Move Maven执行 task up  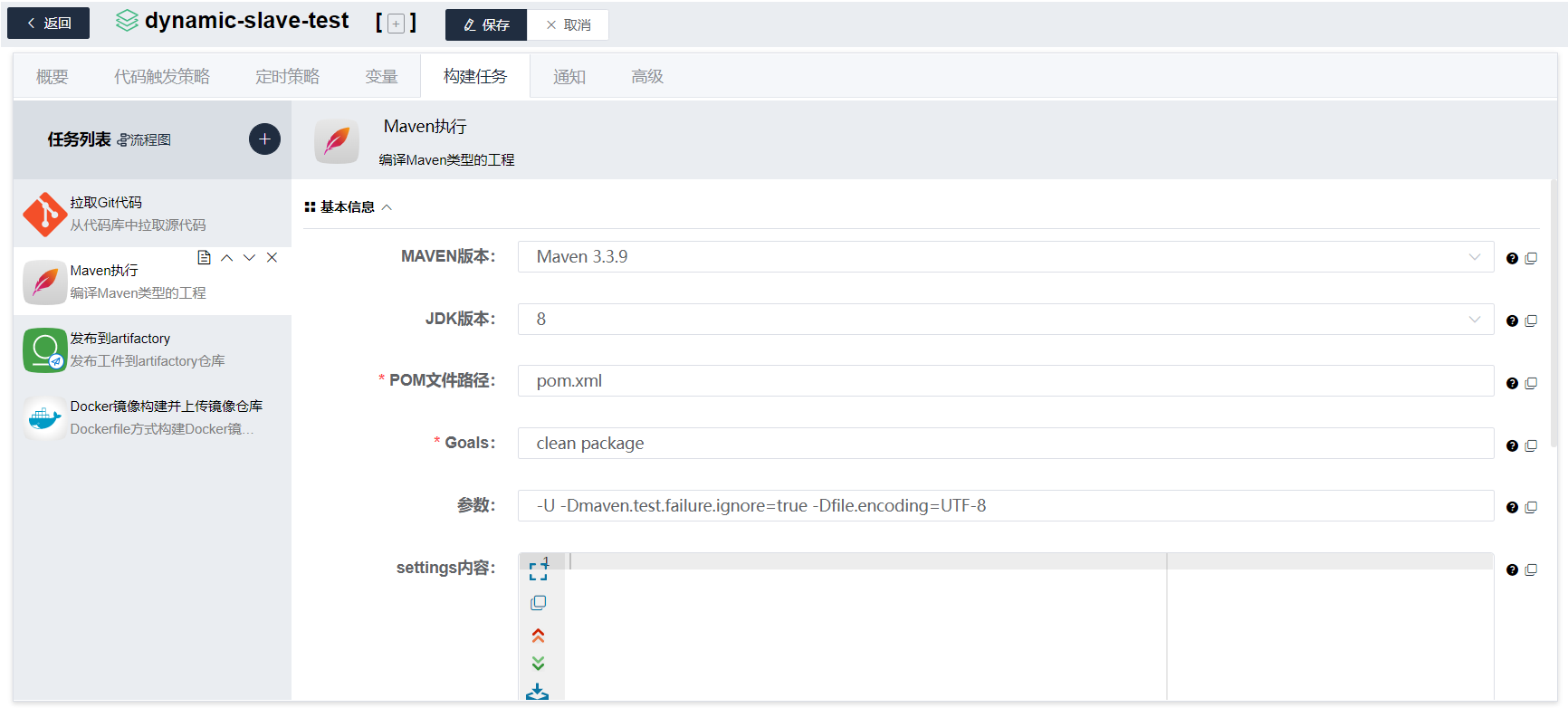(227, 258)
